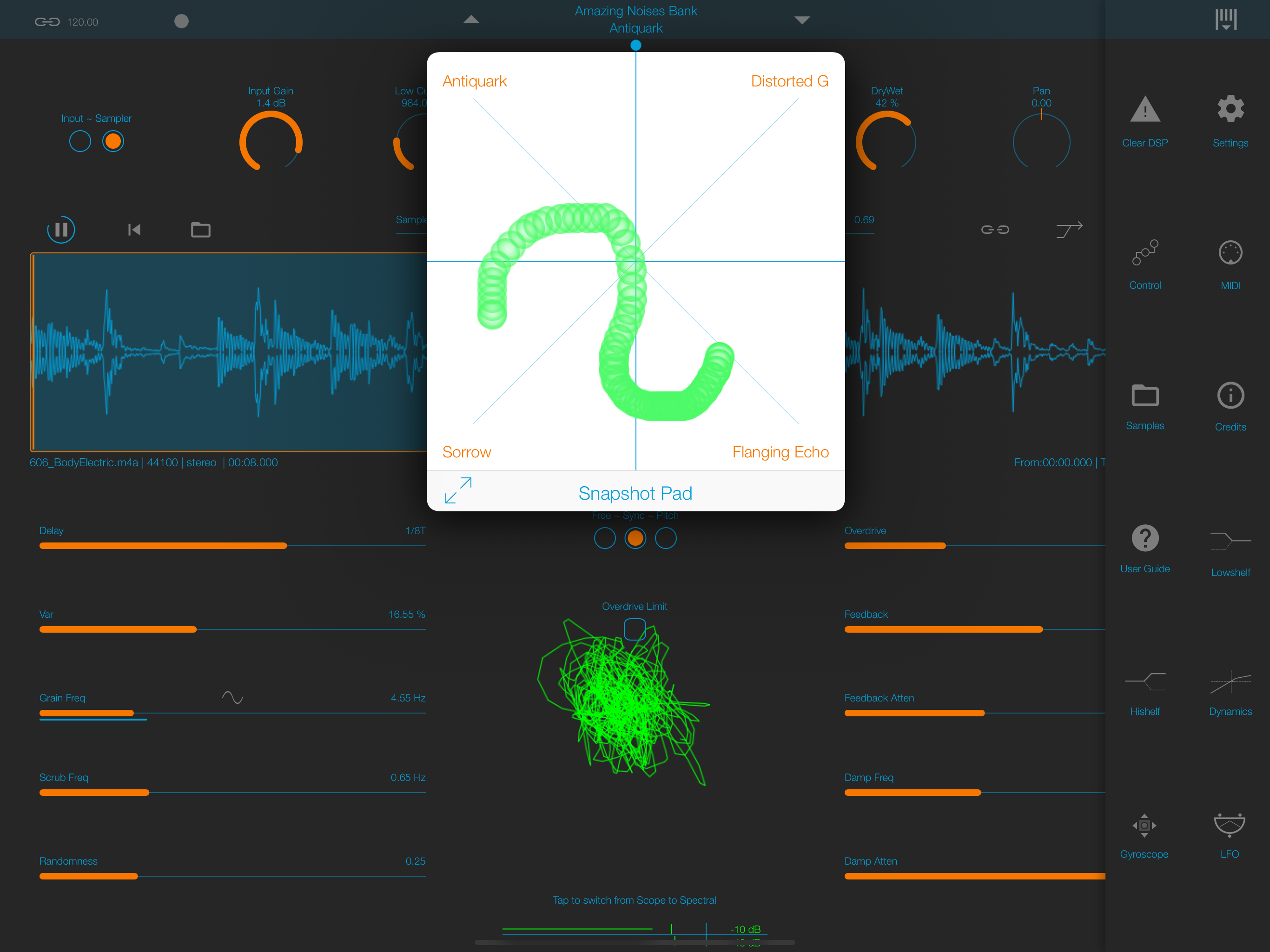Adjust the Feedback slider
Image resolution: width=1270 pixels, height=952 pixels.
point(975,629)
